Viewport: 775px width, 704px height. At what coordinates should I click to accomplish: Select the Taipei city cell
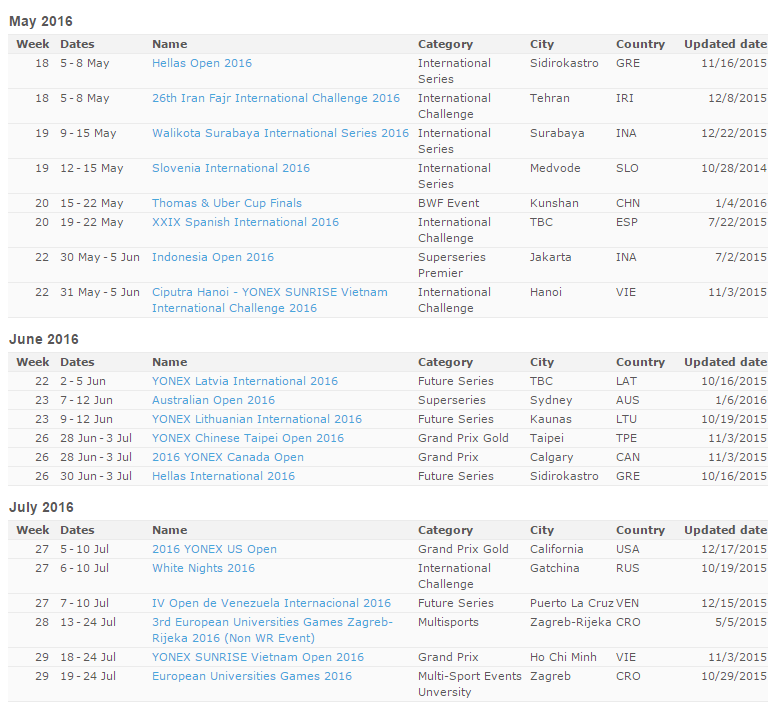[547, 439]
